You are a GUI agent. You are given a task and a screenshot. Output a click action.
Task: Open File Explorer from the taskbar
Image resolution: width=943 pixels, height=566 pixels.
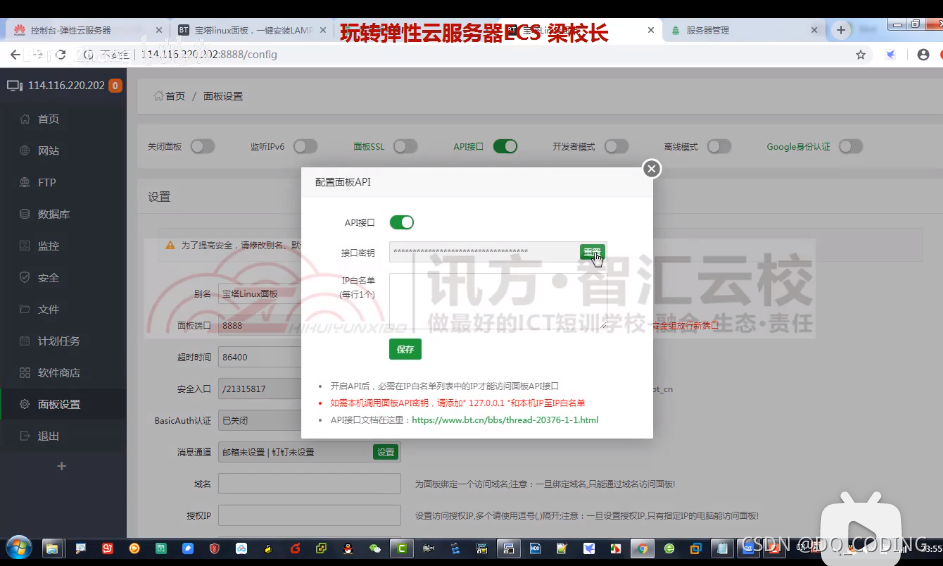click(52, 549)
